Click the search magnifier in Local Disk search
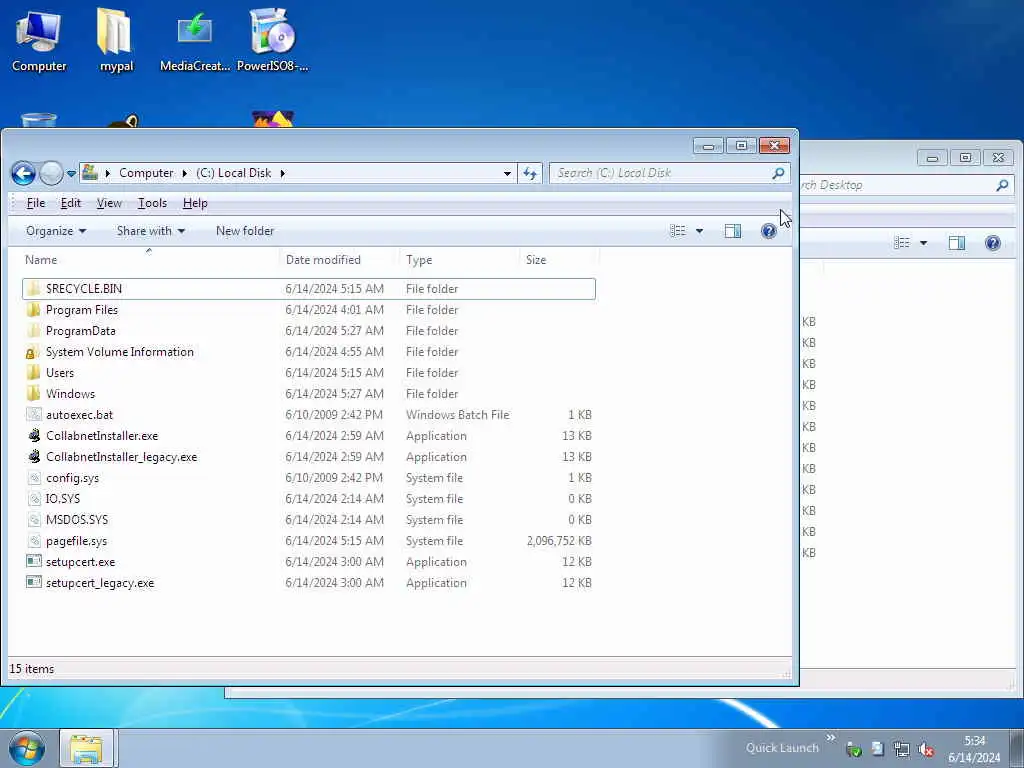Viewport: 1024px width, 768px height. click(x=778, y=173)
